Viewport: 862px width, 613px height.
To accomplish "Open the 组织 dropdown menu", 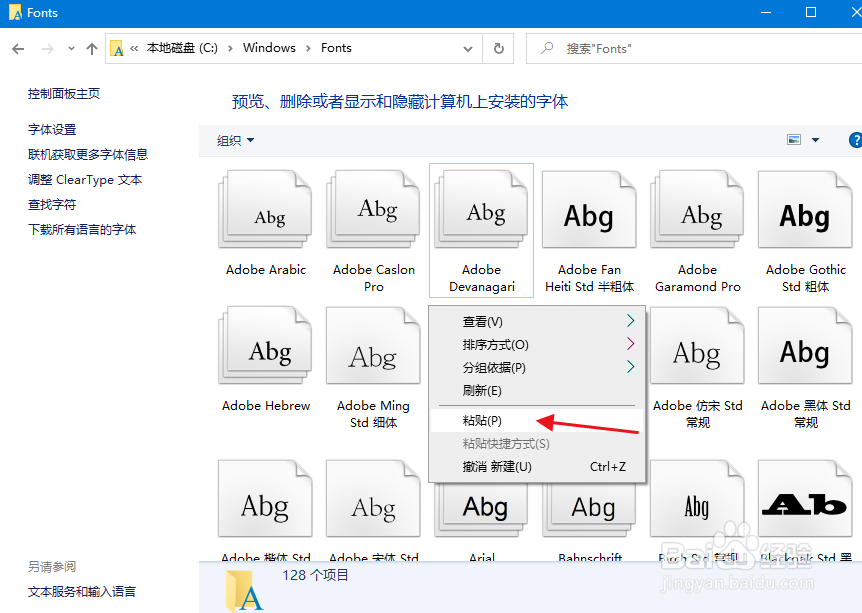I will coord(235,140).
